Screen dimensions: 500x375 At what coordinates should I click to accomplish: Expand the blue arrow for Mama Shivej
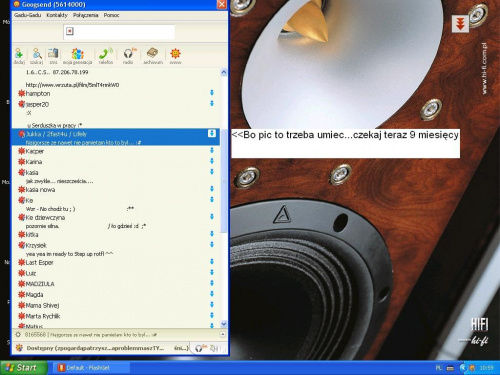212,305
